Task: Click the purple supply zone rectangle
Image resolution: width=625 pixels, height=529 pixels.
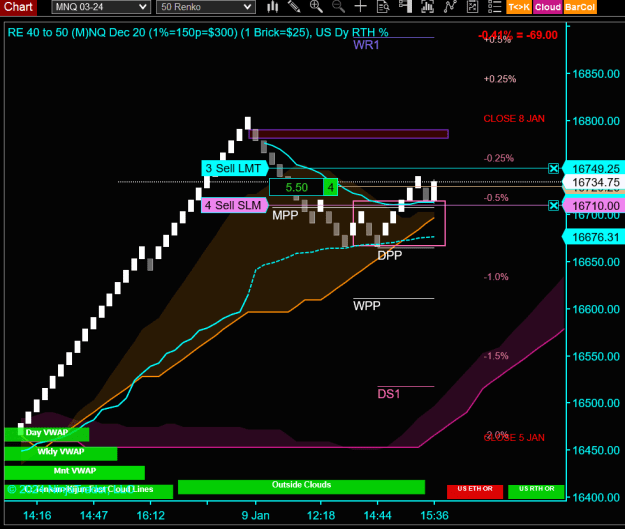Action: pos(348,134)
